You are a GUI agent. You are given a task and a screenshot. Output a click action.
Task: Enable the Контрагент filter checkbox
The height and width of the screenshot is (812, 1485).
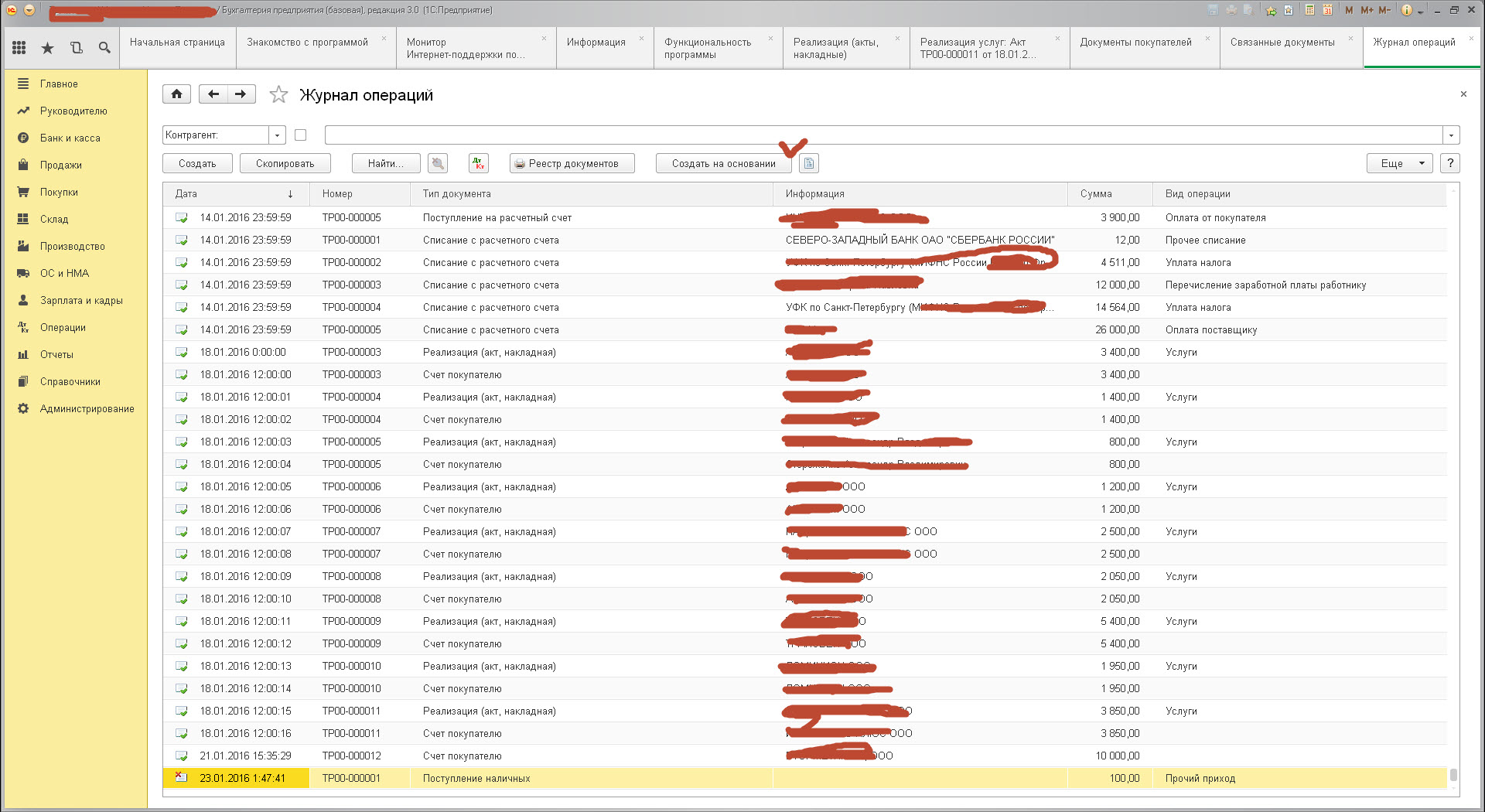point(301,135)
